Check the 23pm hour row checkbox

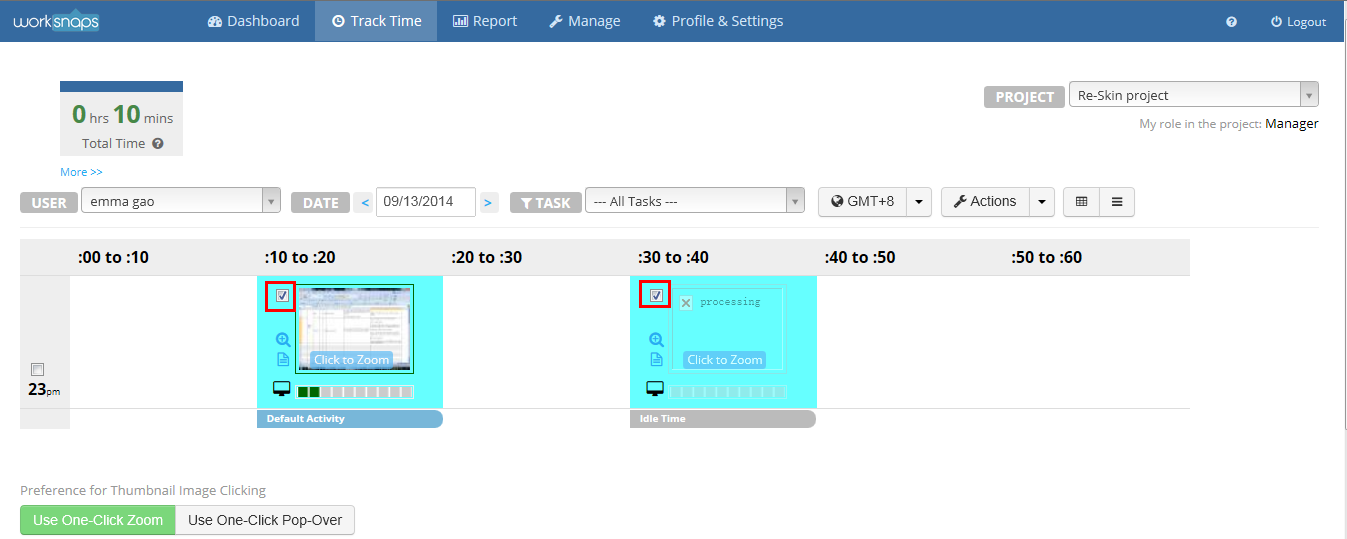[x=37, y=369]
